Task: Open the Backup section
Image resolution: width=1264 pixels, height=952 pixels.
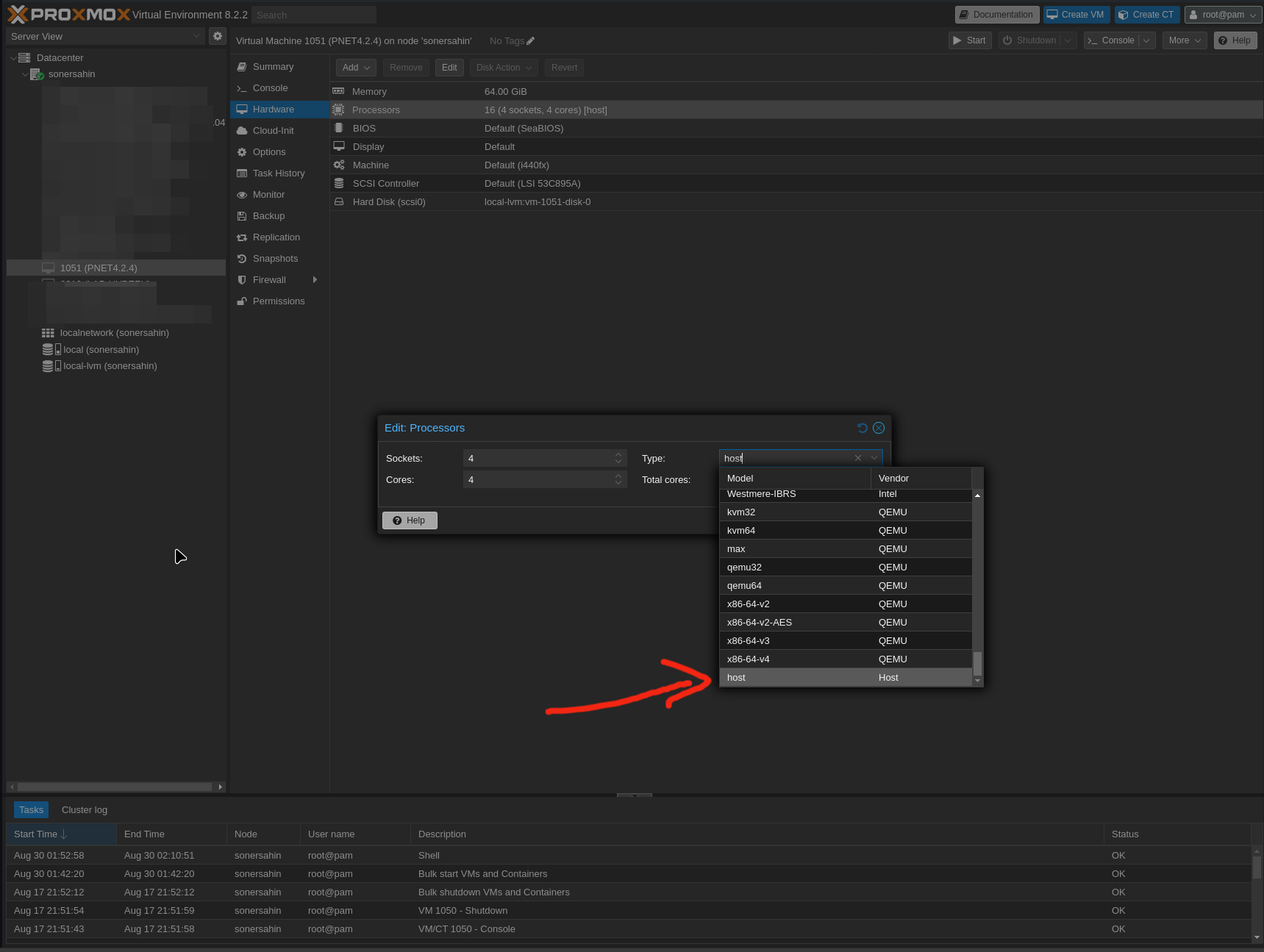Action: click(268, 216)
